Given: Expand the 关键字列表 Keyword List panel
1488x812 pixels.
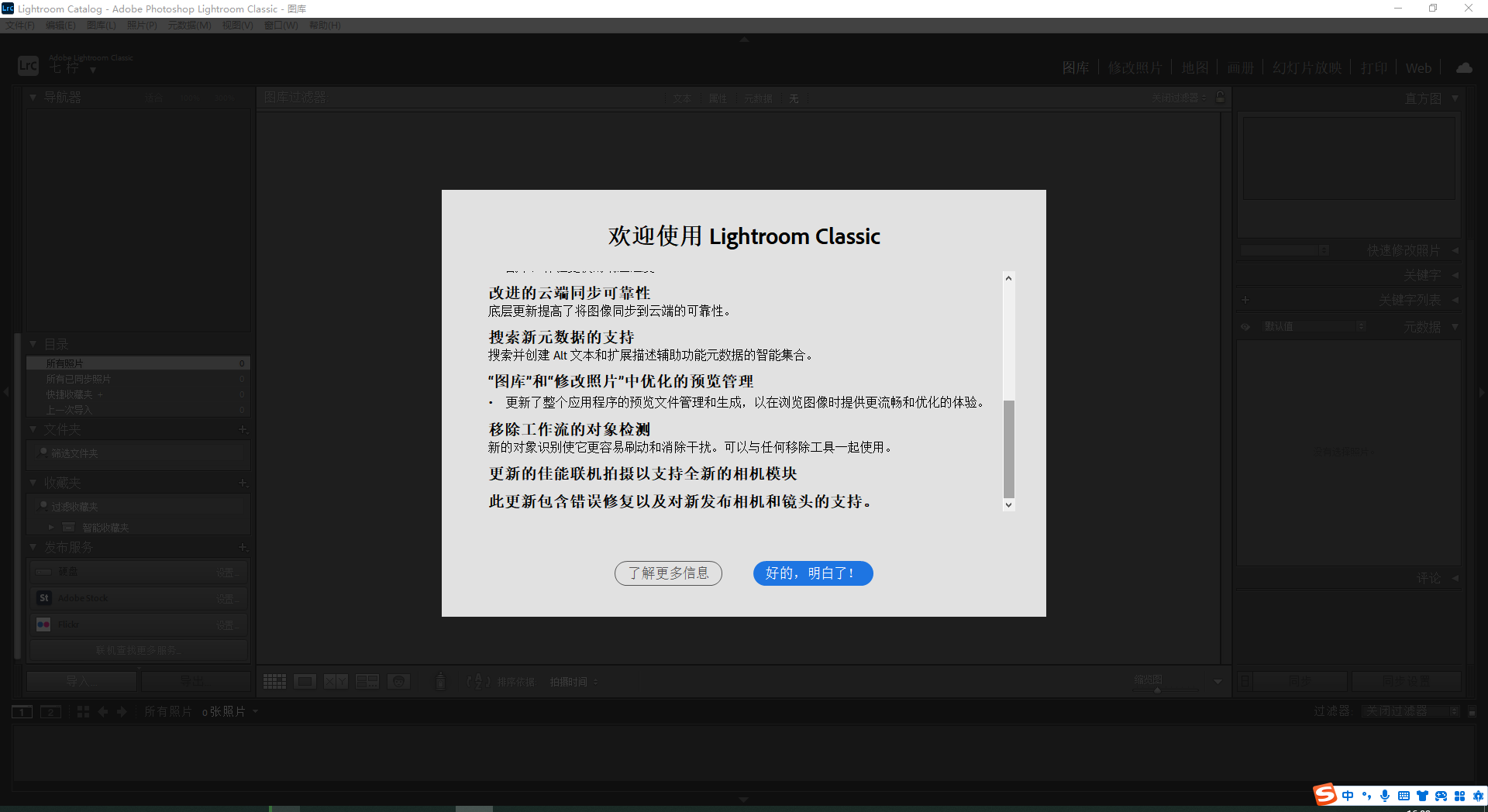Looking at the screenshot, I should 1455,300.
